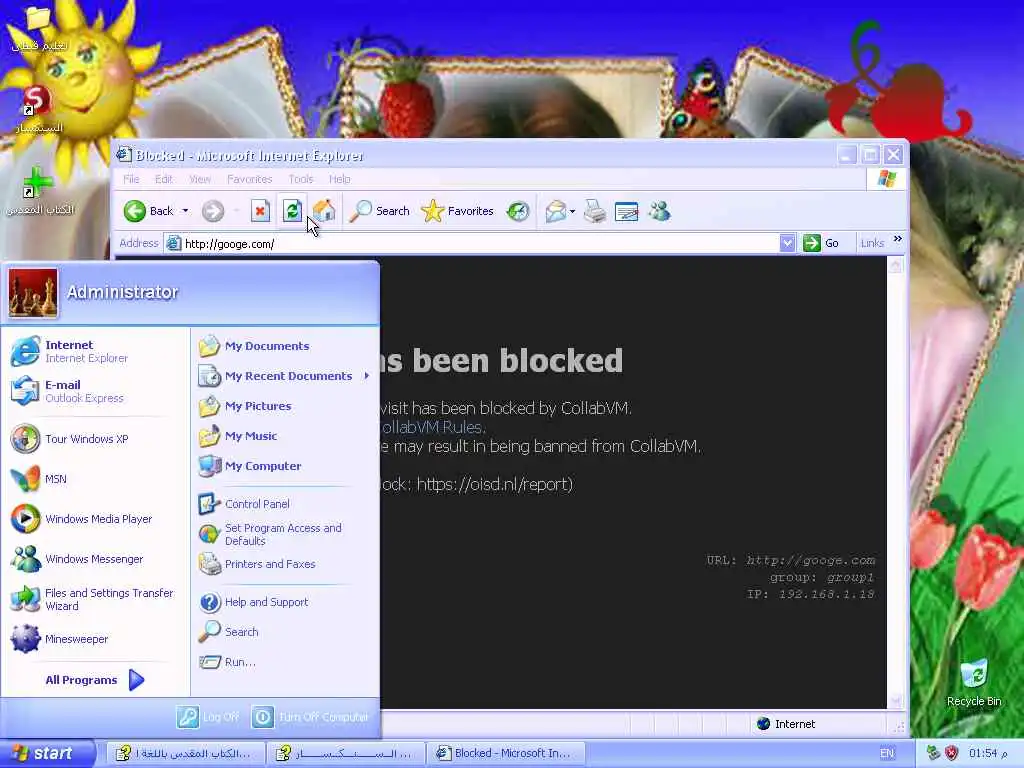Viewport: 1024px width, 768px height.
Task: Open Messenger icon in IE toolbar
Action: point(660,211)
